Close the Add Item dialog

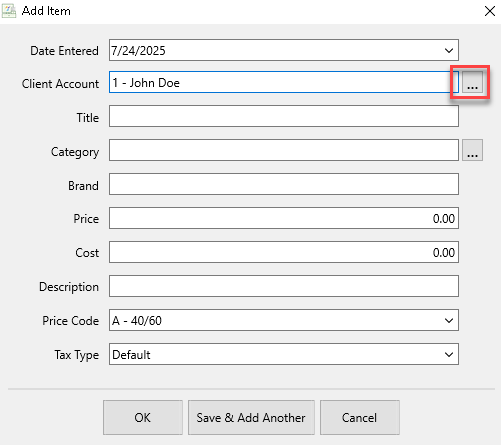click(x=490, y=11)
